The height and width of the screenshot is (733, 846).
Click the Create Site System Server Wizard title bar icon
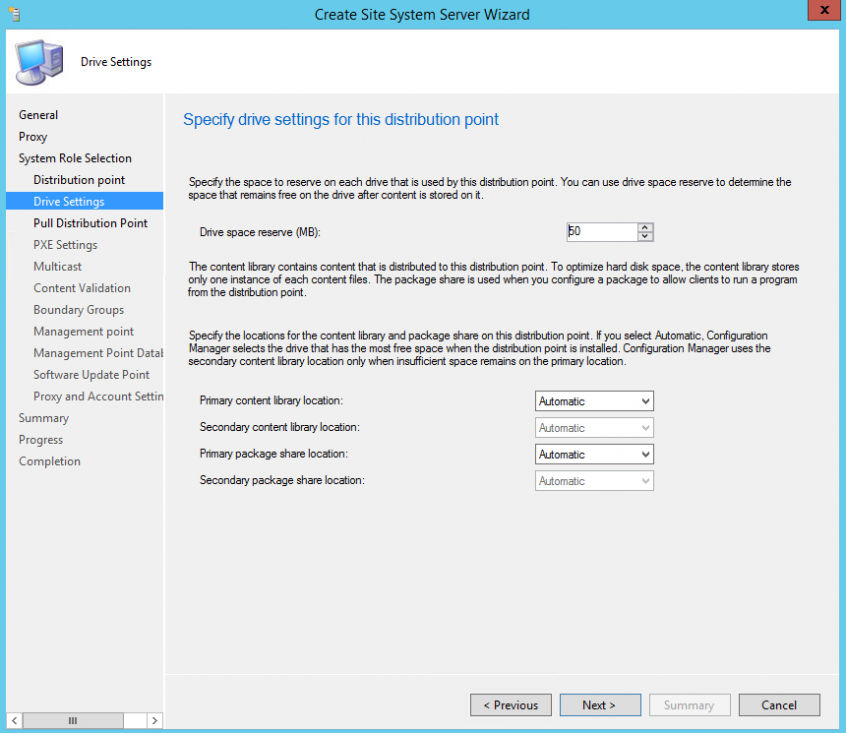(x=12, y=14)
